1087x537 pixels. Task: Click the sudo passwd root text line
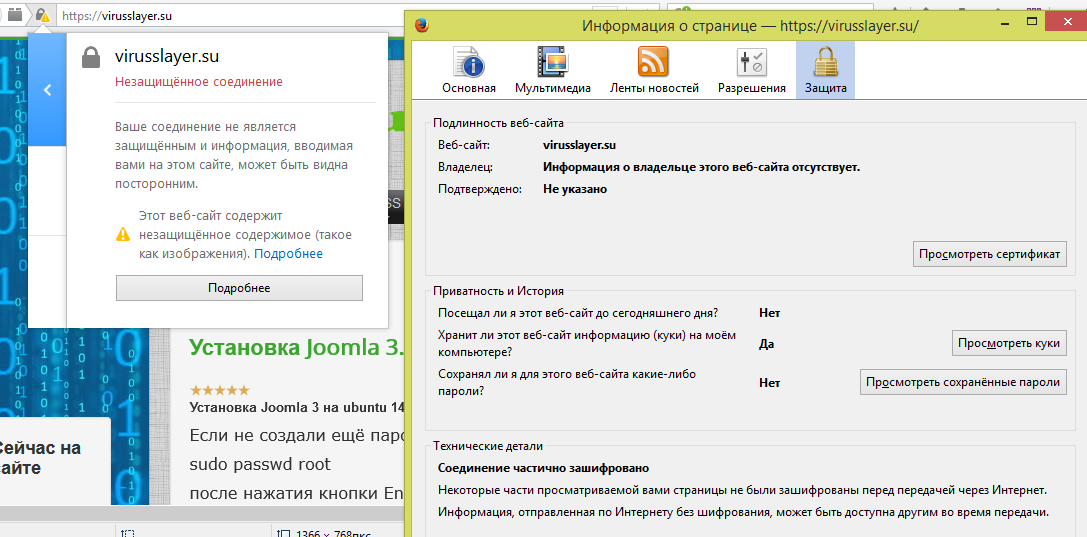coord(260,464)
